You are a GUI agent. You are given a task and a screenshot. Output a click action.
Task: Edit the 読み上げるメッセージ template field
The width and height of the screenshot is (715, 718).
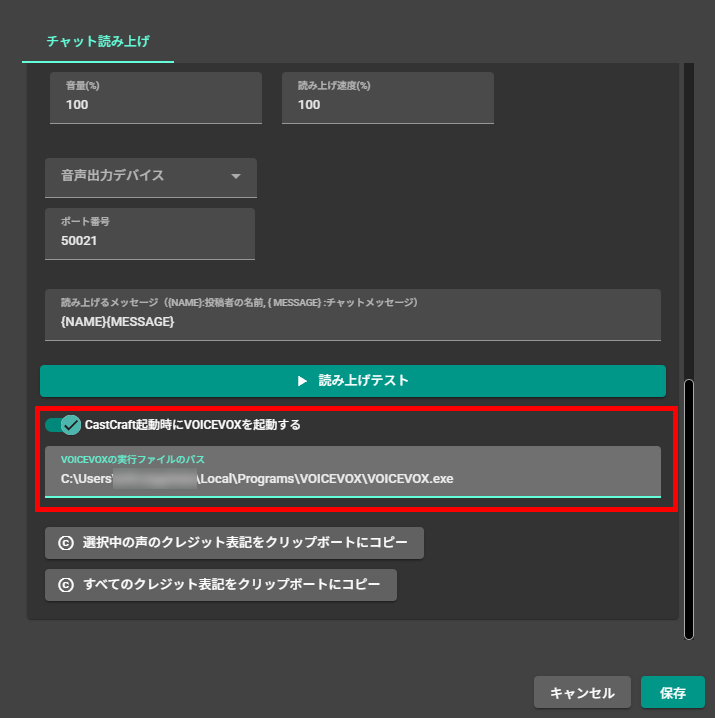353,315
